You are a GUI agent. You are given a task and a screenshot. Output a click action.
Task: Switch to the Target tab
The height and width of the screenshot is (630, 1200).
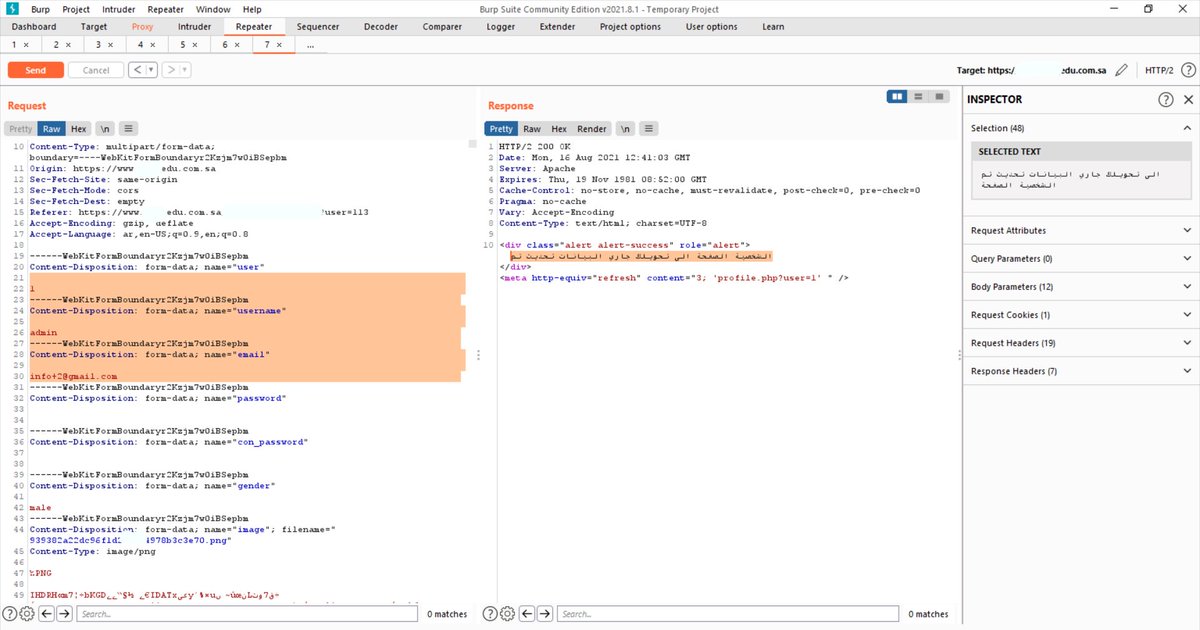[94, 27]
